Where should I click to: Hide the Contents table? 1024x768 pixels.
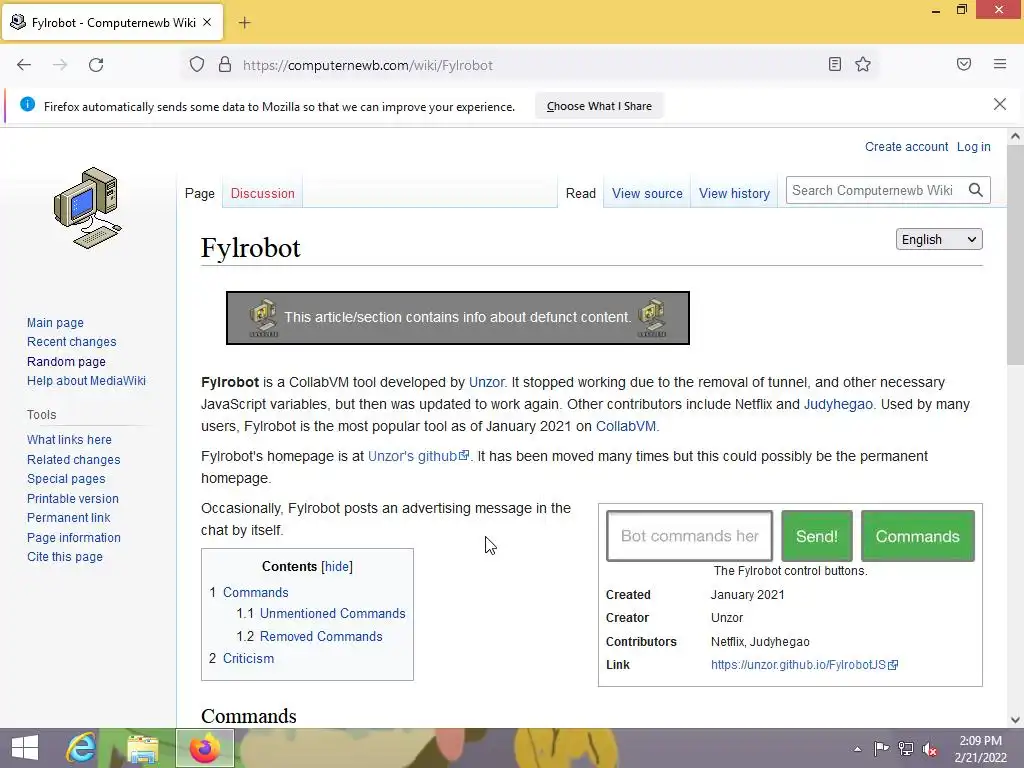pyautogui.click(x=337, y=566)
